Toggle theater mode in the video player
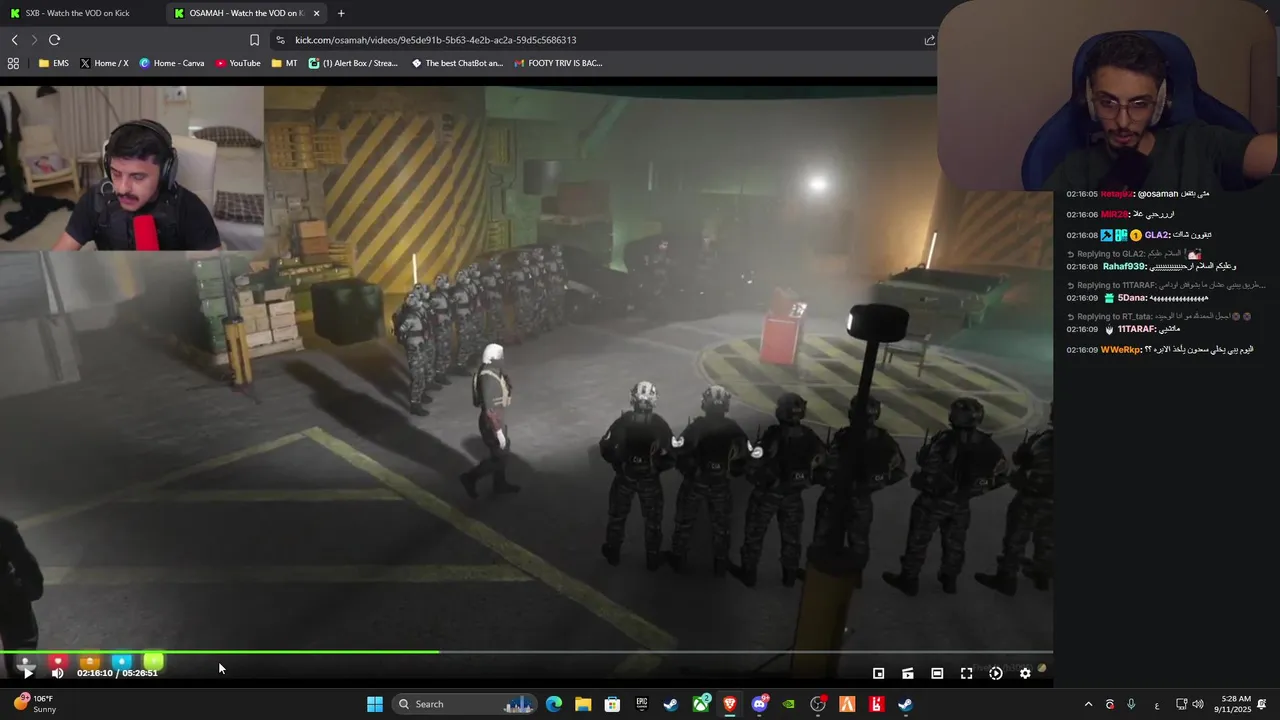The image size is (1280, 720). point(937,673)
